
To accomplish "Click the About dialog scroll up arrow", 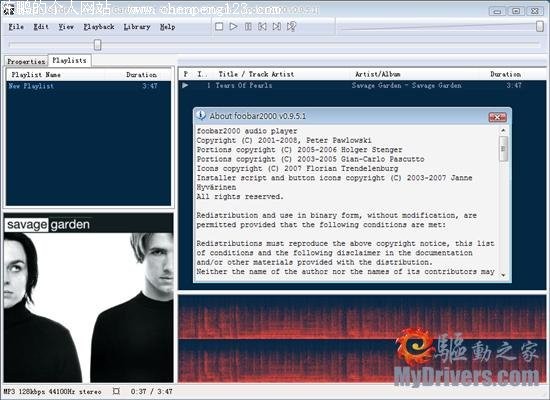I will click(x=503, y=130).
